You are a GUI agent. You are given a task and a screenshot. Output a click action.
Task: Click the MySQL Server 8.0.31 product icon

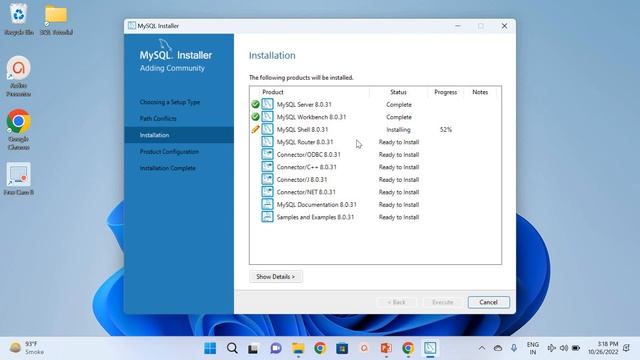click(x=267, y=104)
